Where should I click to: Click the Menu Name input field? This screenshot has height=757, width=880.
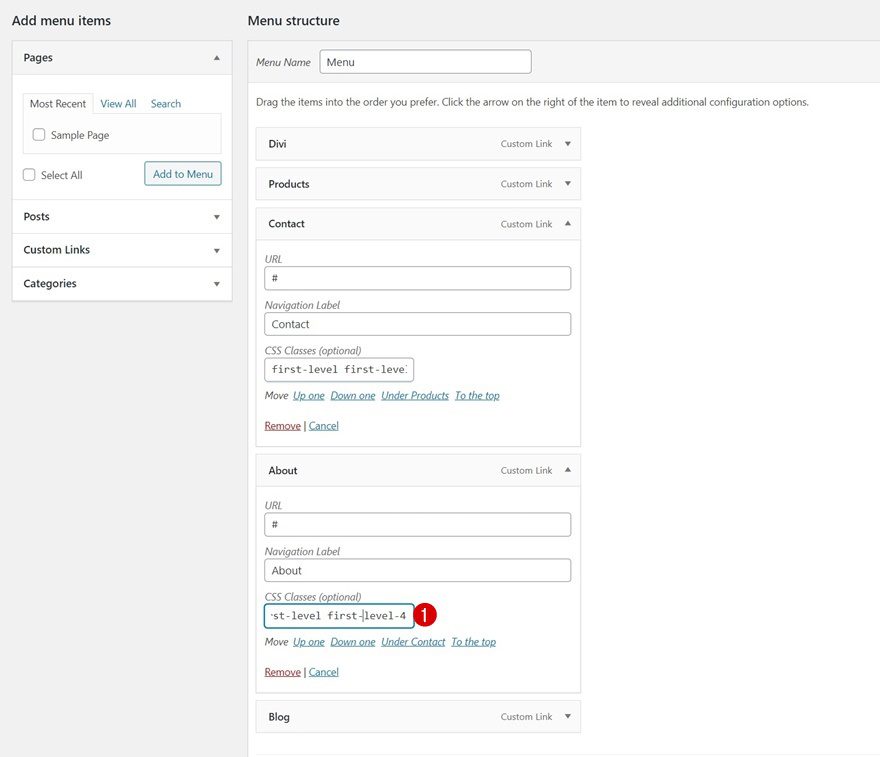(x=425, y=61)
